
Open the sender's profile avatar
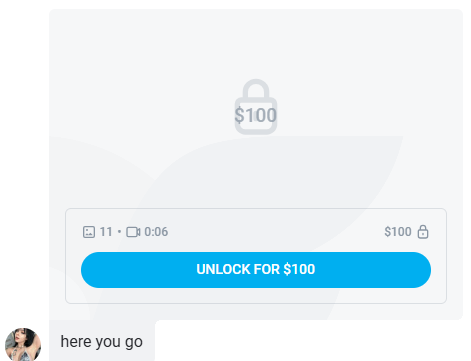pyautogui.click(x=23, y=344)
